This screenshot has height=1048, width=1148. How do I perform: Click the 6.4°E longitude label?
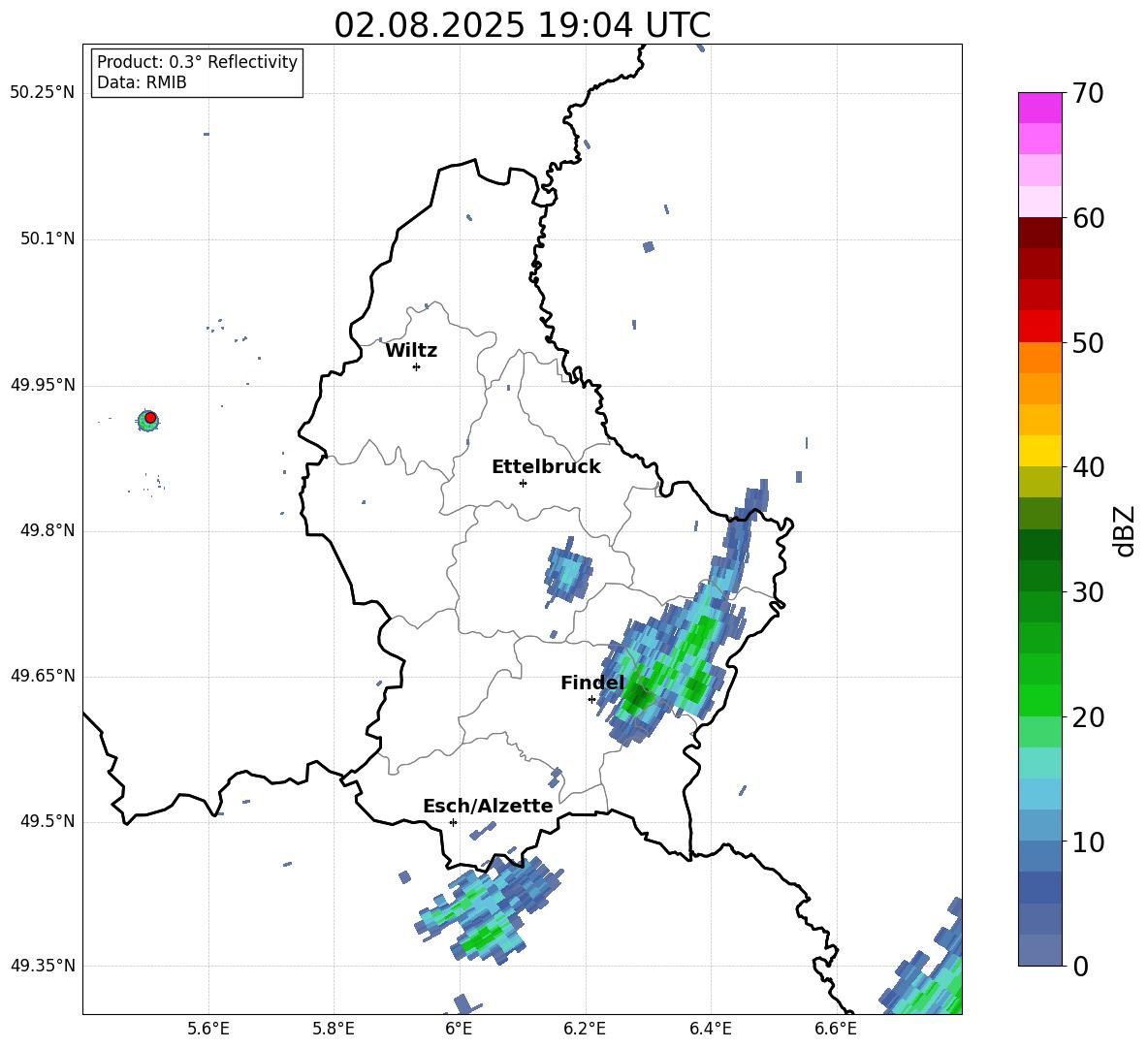click(x=710, y=1029)
